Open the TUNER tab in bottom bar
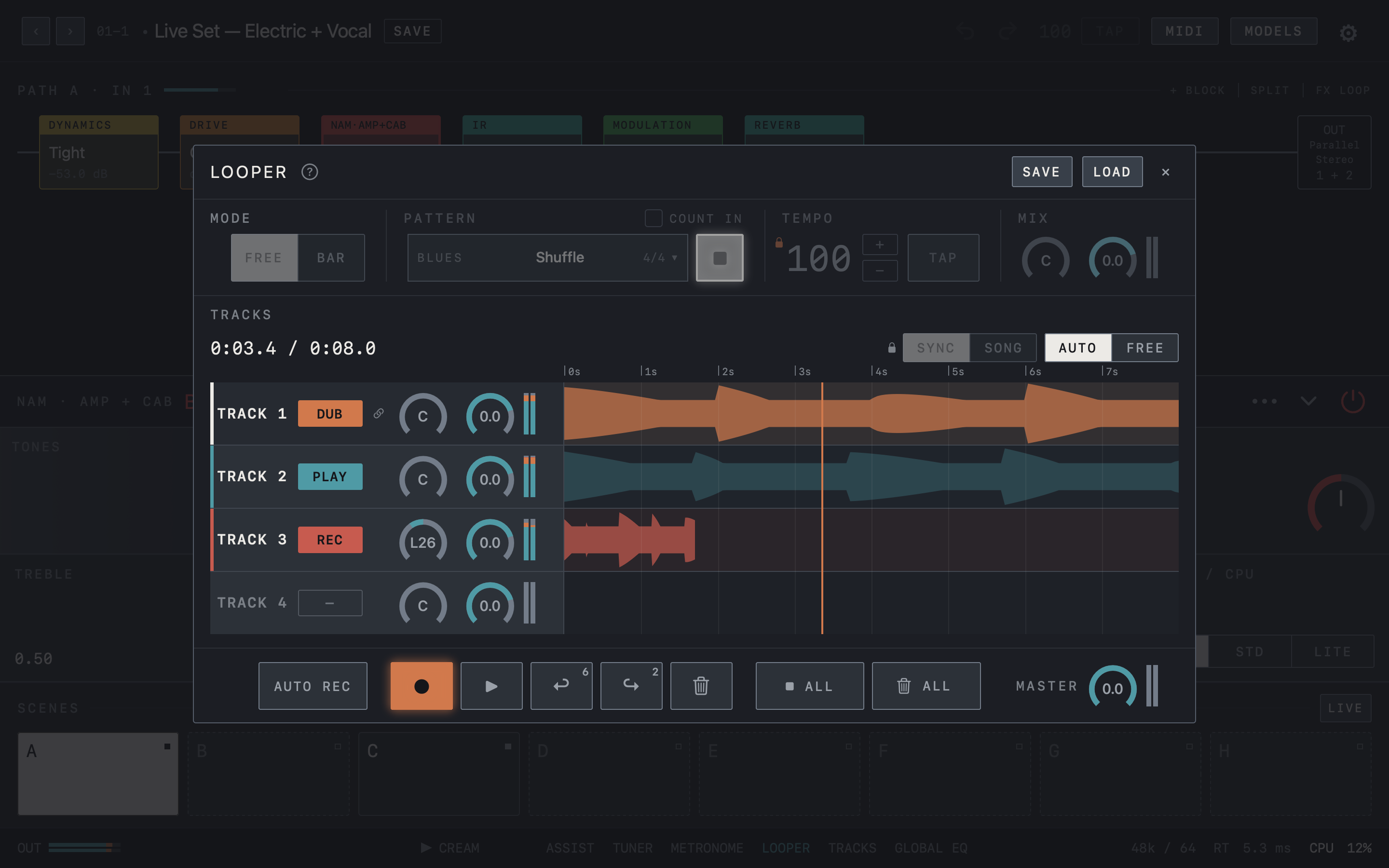Viewport: 1389px width, 868px height. 632,848
